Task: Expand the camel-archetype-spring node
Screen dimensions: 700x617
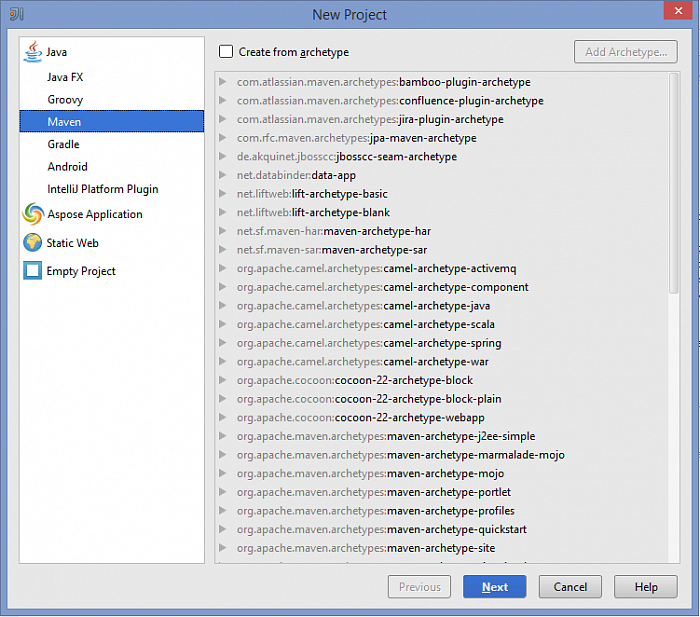Action: (223, 343)
